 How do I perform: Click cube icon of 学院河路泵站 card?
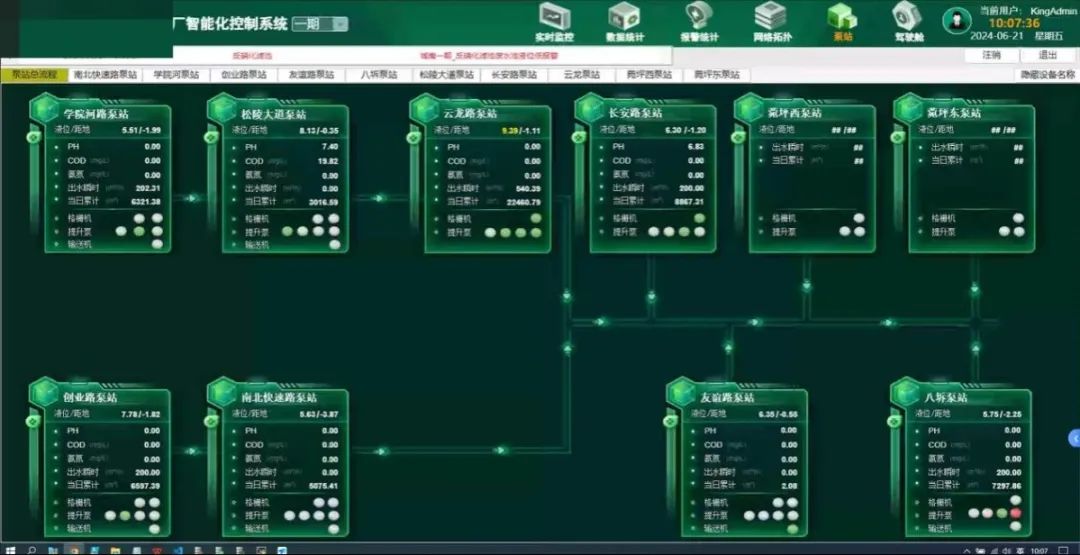click(45, 109)
